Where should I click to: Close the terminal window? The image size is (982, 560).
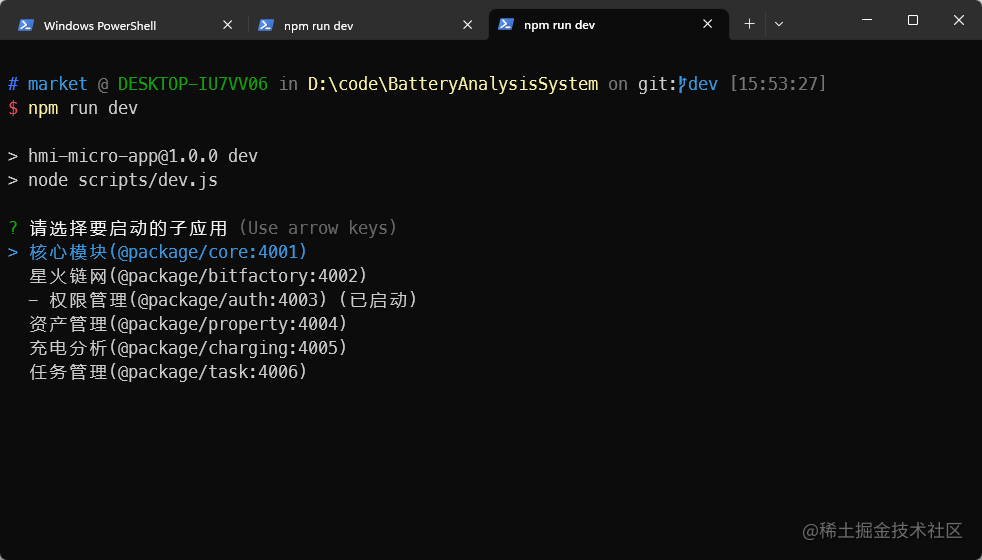pos(959,20)
